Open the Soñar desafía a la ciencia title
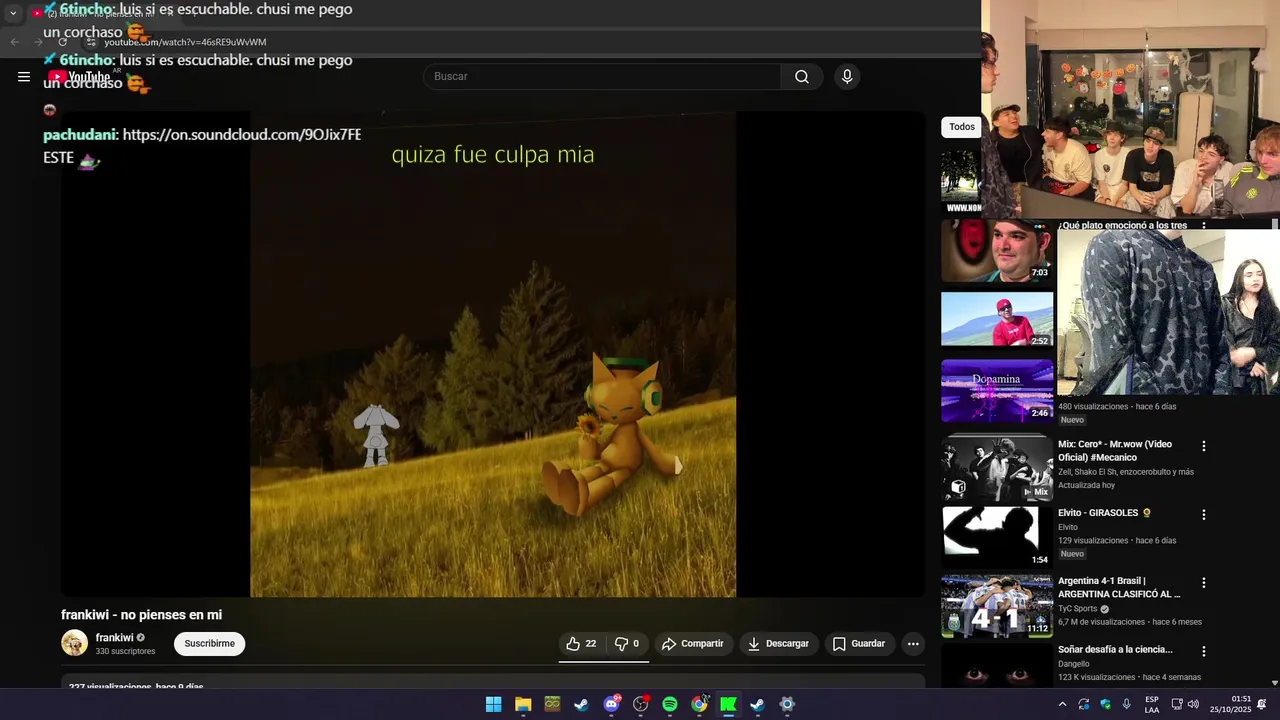The image size is (1280, 720). click(x=1115, y=650)
